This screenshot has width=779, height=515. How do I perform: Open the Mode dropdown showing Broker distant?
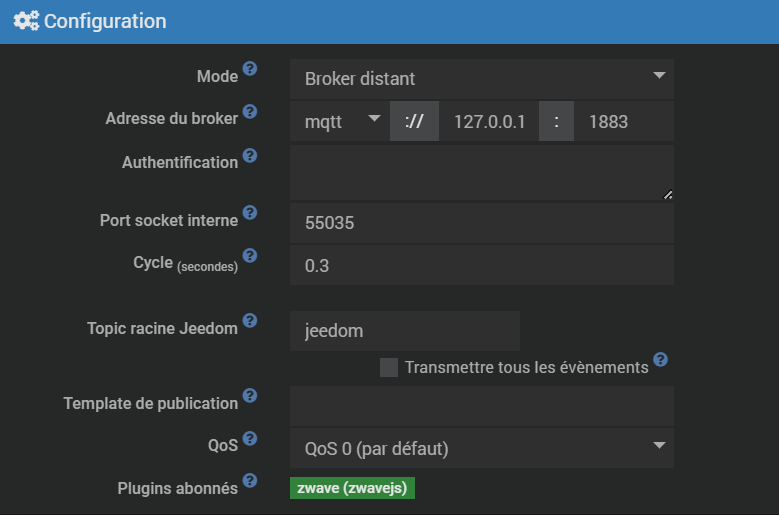(481, 78)
